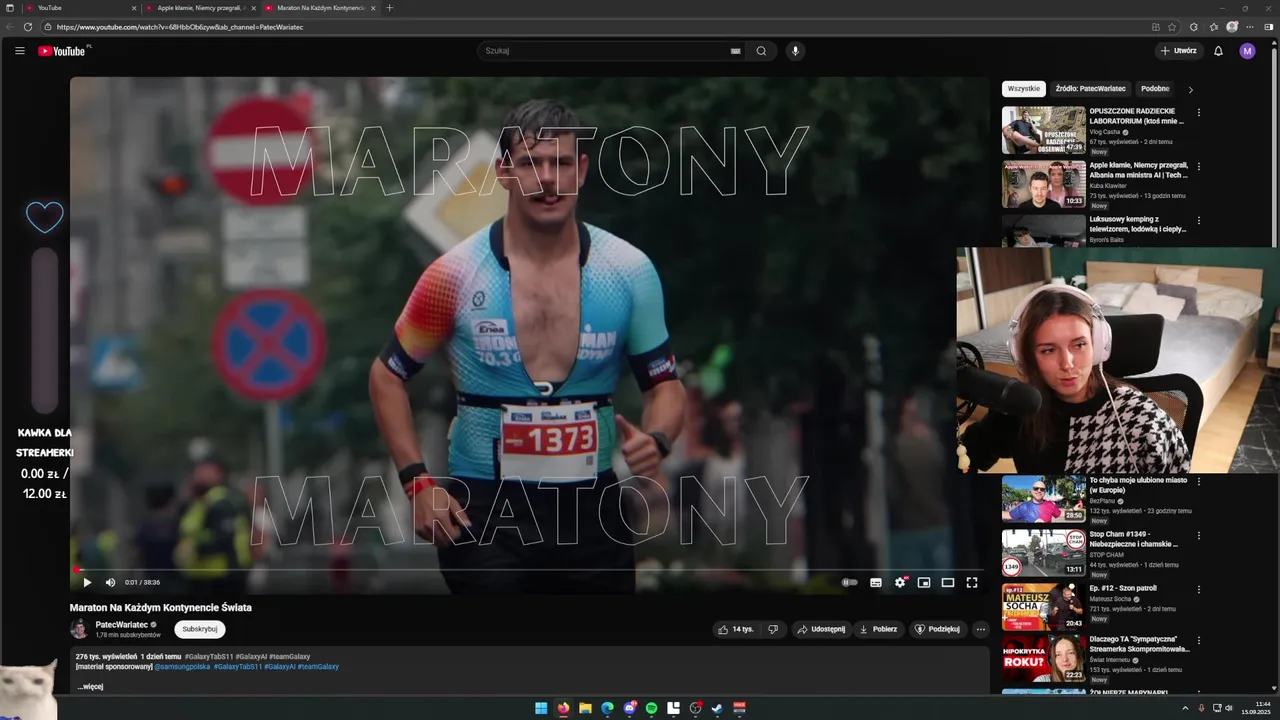Select Źródło: PatecWariatec chip
The width and height of the screenshot is (1280, 720).
click(x=1090, y=89)
